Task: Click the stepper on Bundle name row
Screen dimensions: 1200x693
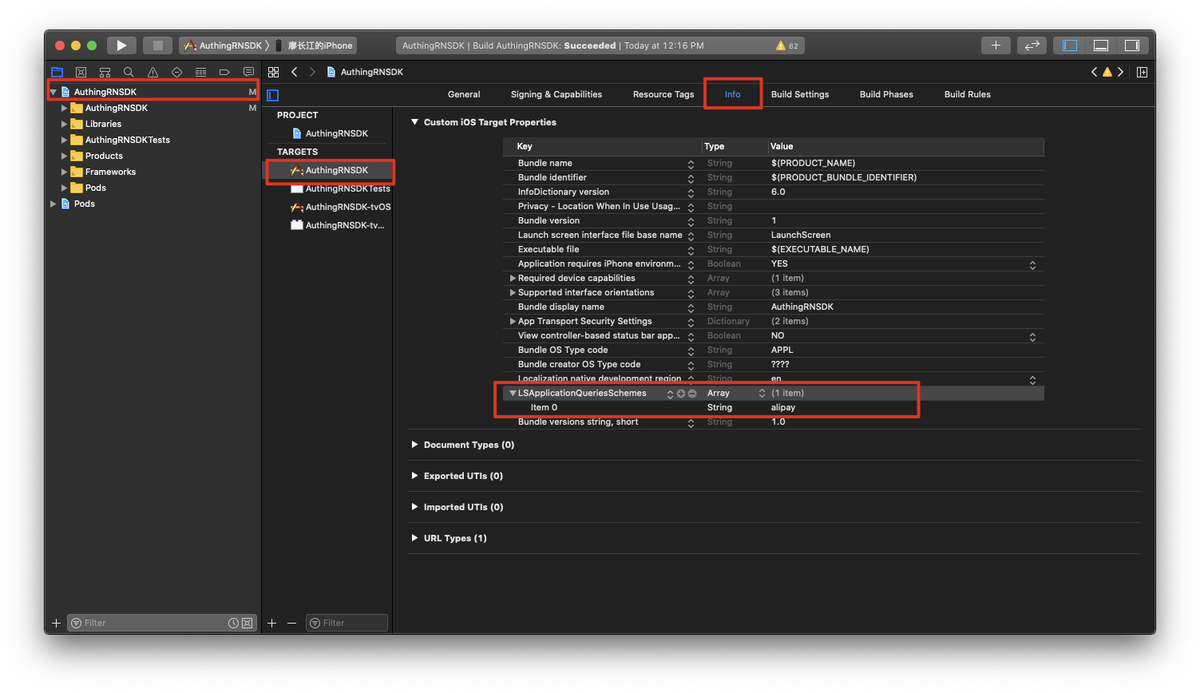Action: (x=690, y=164)
